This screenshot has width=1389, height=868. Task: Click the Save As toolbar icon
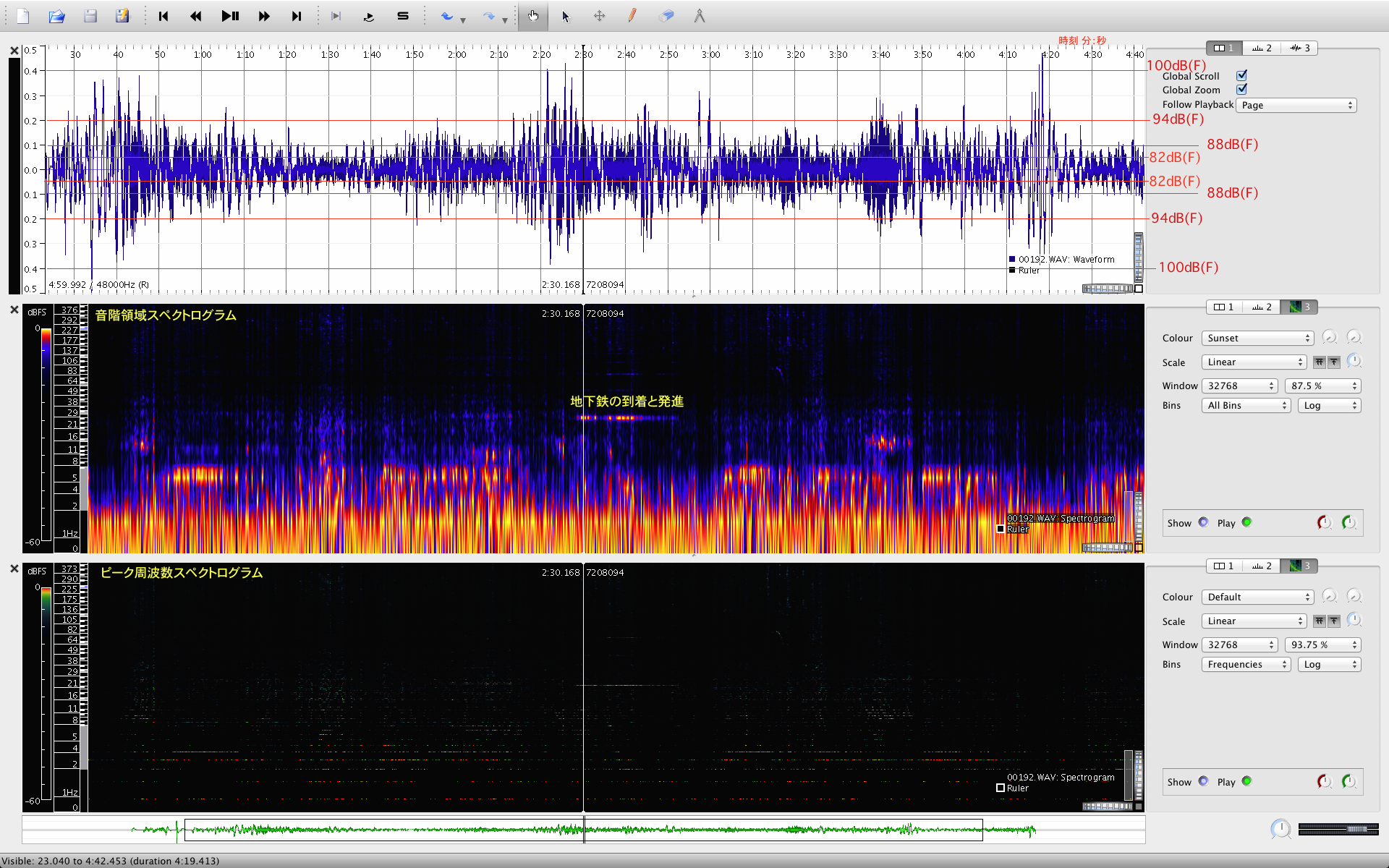coord(122,16)
